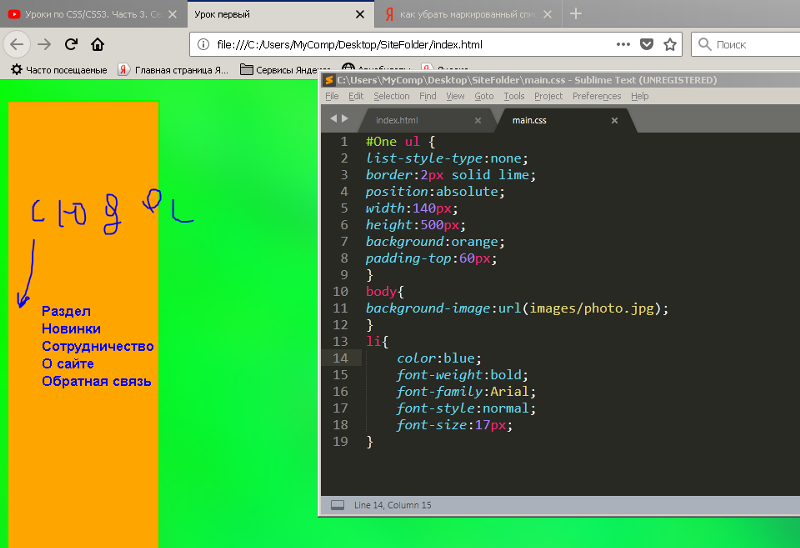This screenshot has height=548, width=800.
Task: Save page to Pocket icon
Action: point(646,44)
